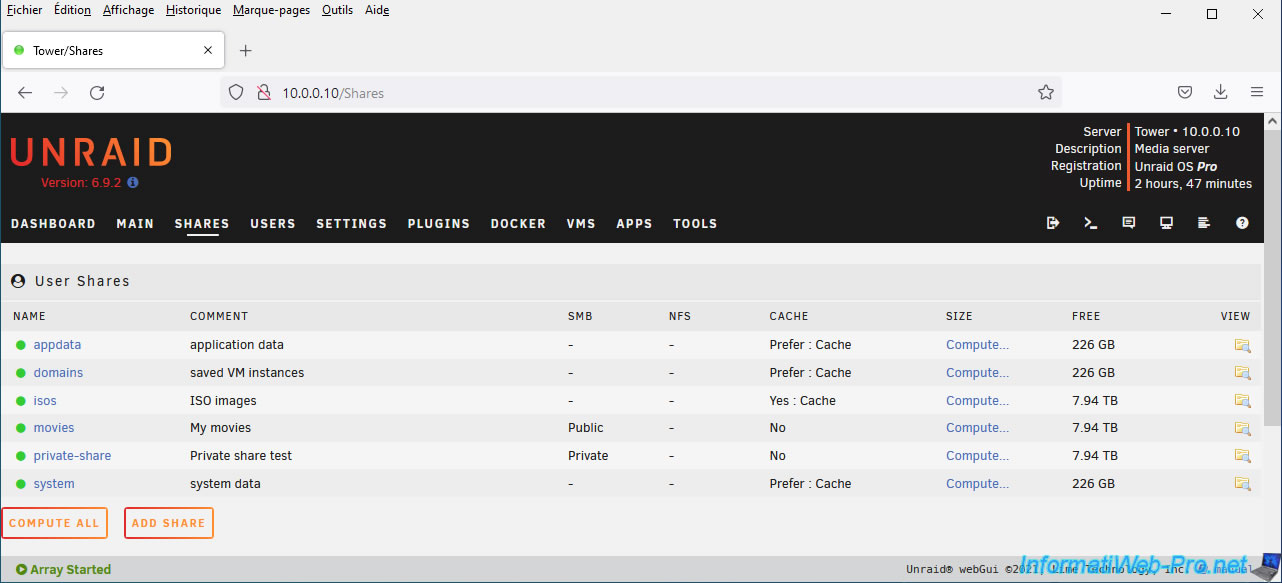This screenshot has height=583, width=1282.
Task: Open the private-share share link
Action: 72,456
